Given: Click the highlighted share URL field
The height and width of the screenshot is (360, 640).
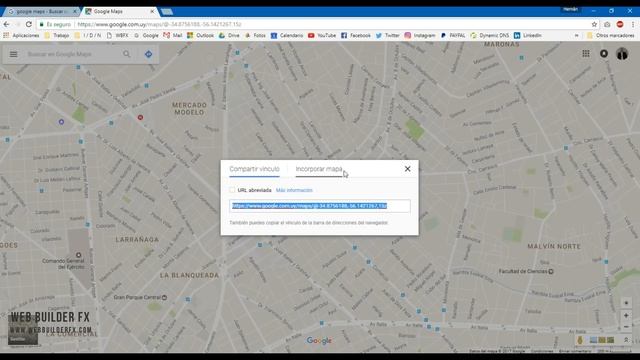Looking at the screenshot, I should tap(320, 206).
